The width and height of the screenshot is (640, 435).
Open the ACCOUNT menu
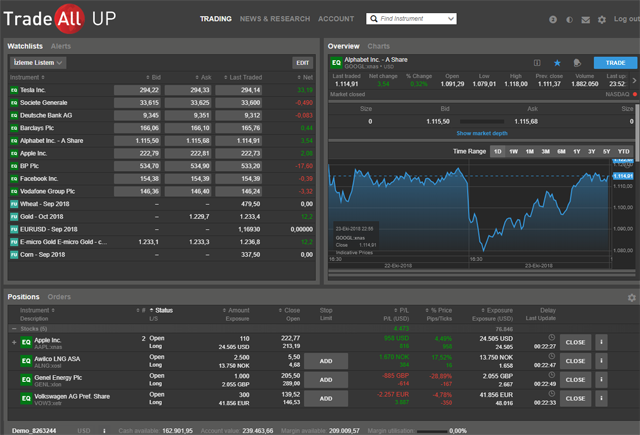tap(336, 19)
